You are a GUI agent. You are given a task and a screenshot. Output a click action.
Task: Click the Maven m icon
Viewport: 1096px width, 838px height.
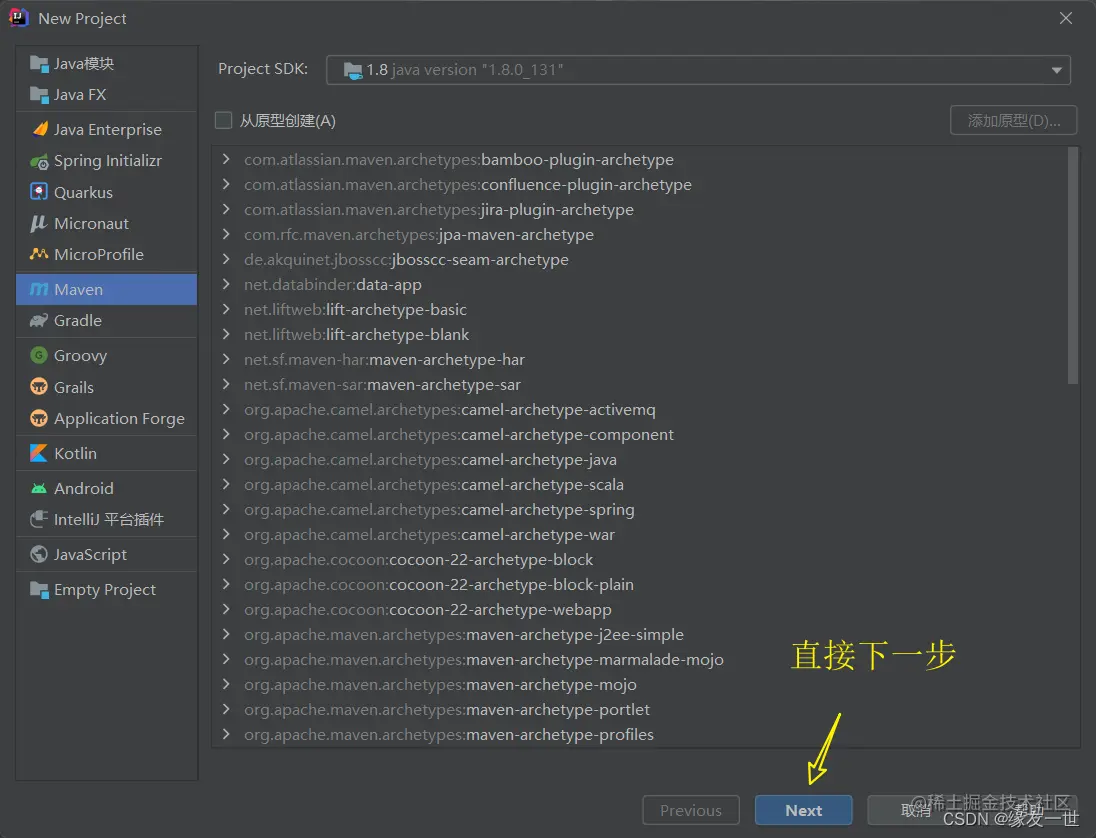(39, 289)
